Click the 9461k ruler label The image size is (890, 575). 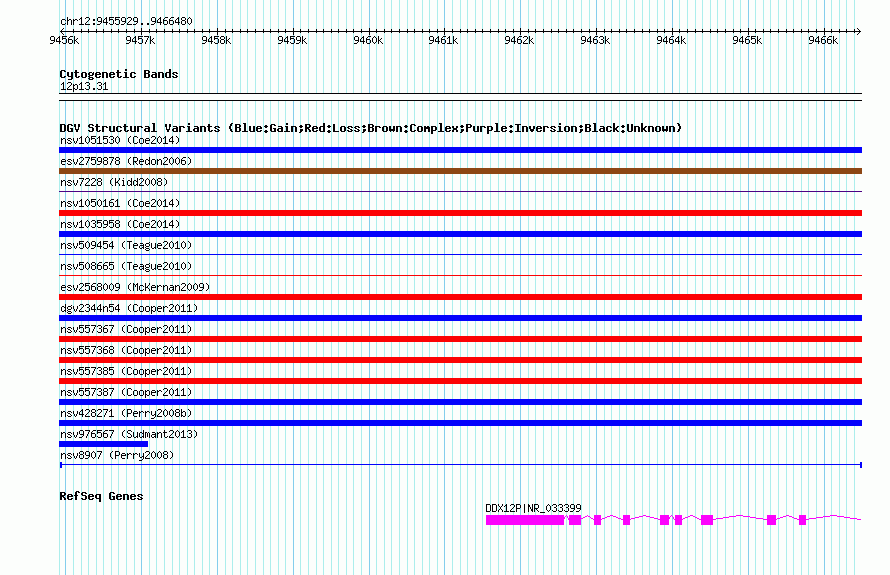tap(443, 40)
